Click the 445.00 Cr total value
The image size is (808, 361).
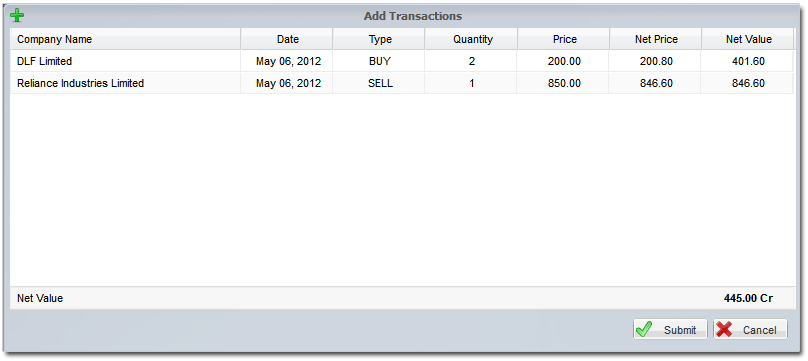[x=748, y=298]
